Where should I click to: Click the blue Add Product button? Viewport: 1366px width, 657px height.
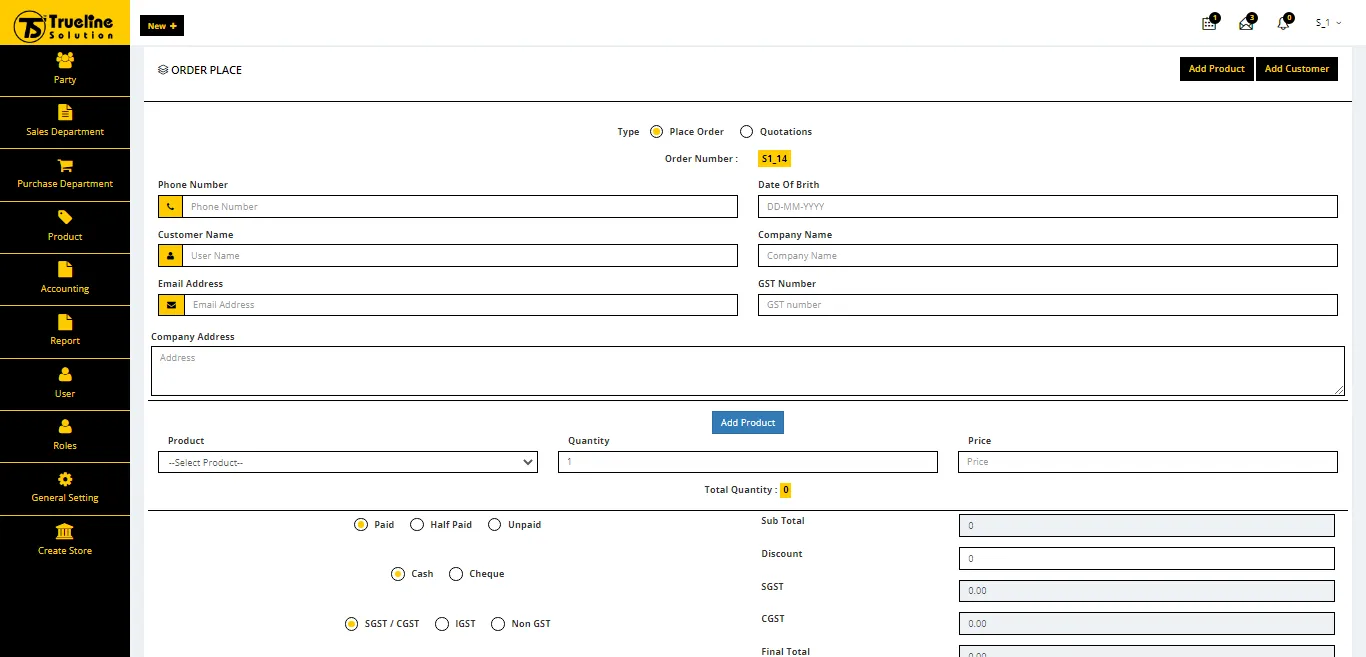(x=748, y=422)
